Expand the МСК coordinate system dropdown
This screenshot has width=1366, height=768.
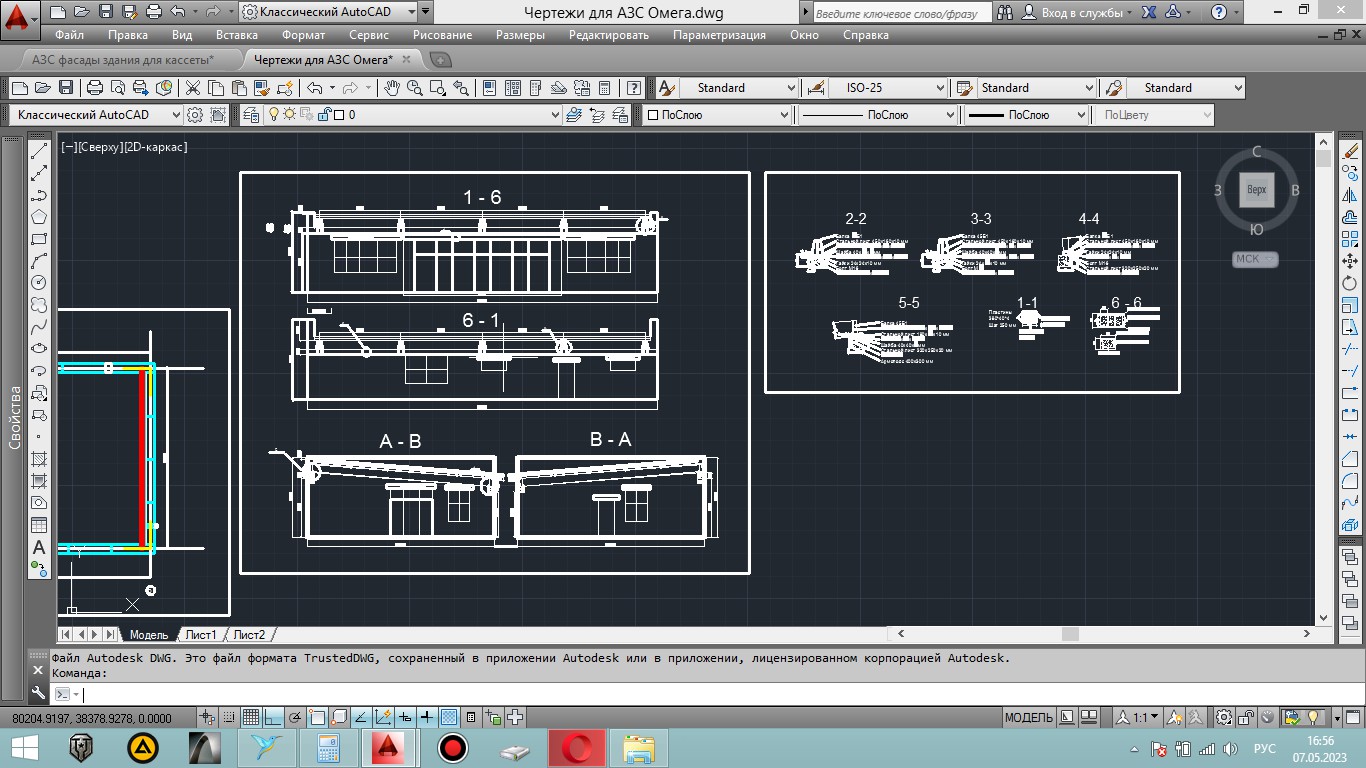pos(1268,259)
